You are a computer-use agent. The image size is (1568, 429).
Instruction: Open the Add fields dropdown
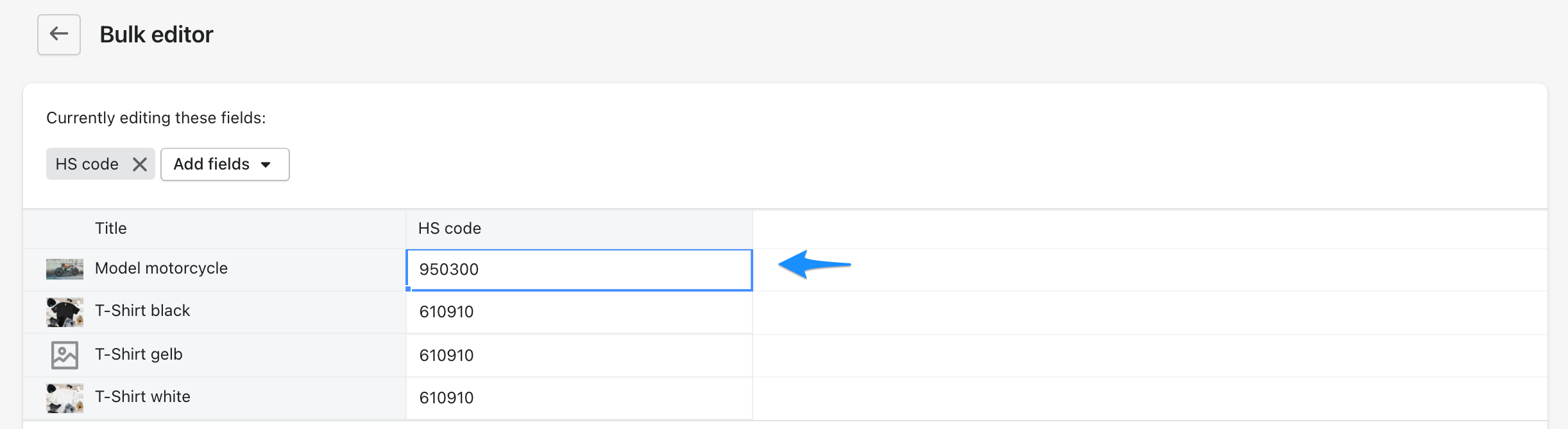point(225,164)
